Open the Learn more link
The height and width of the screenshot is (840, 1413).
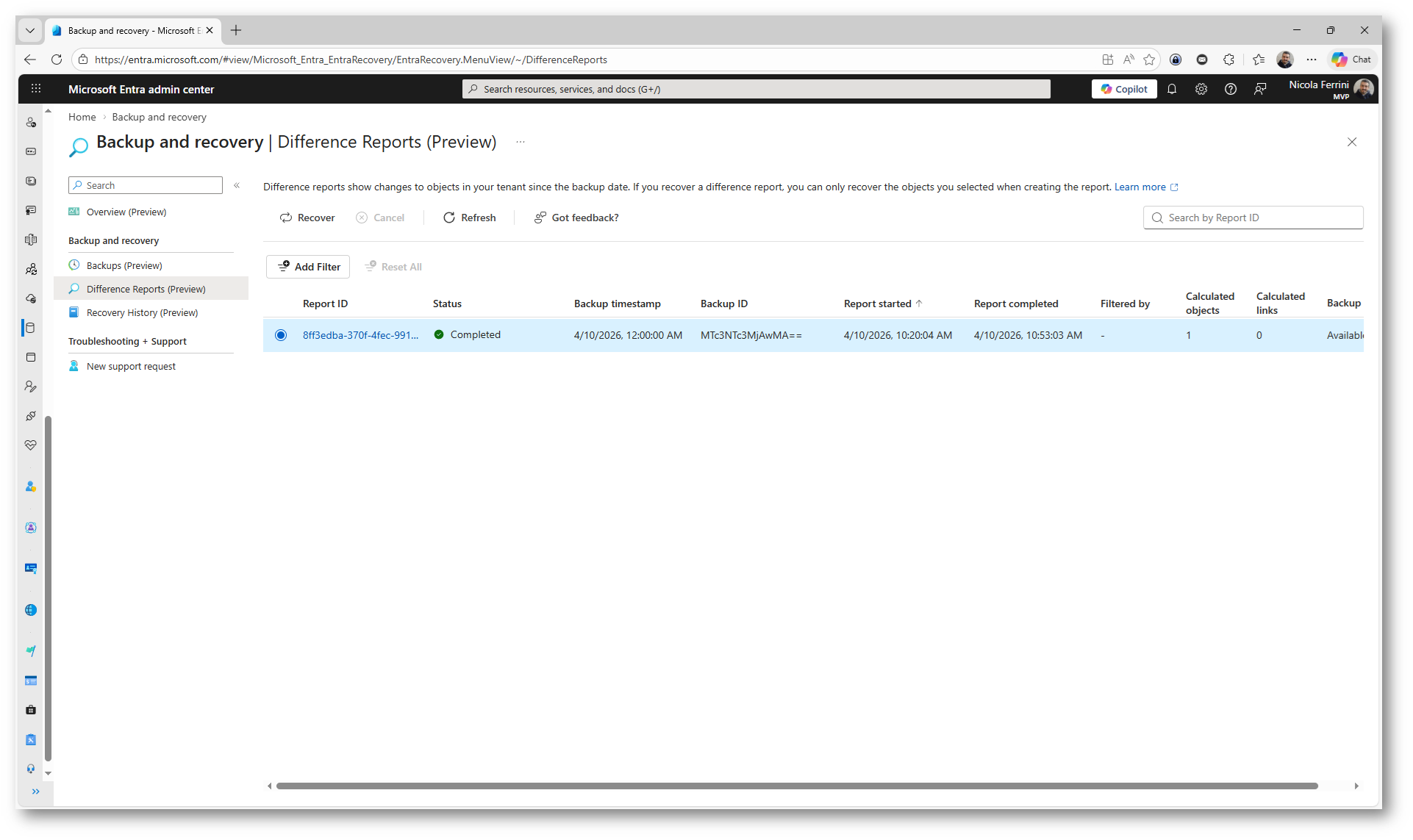[x=1140, y=187]
